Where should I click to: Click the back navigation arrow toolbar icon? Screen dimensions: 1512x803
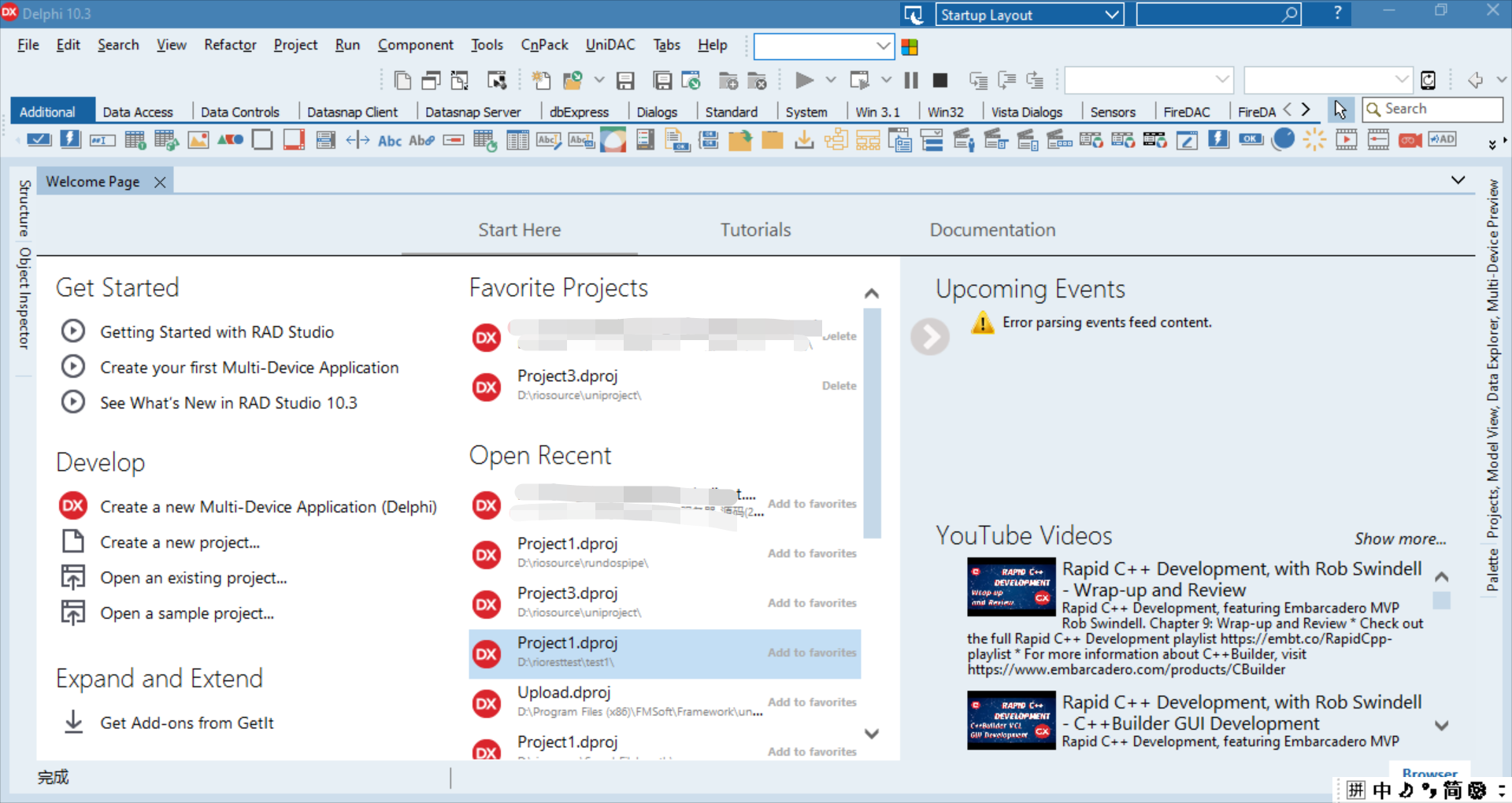(x=1476, y=80)
